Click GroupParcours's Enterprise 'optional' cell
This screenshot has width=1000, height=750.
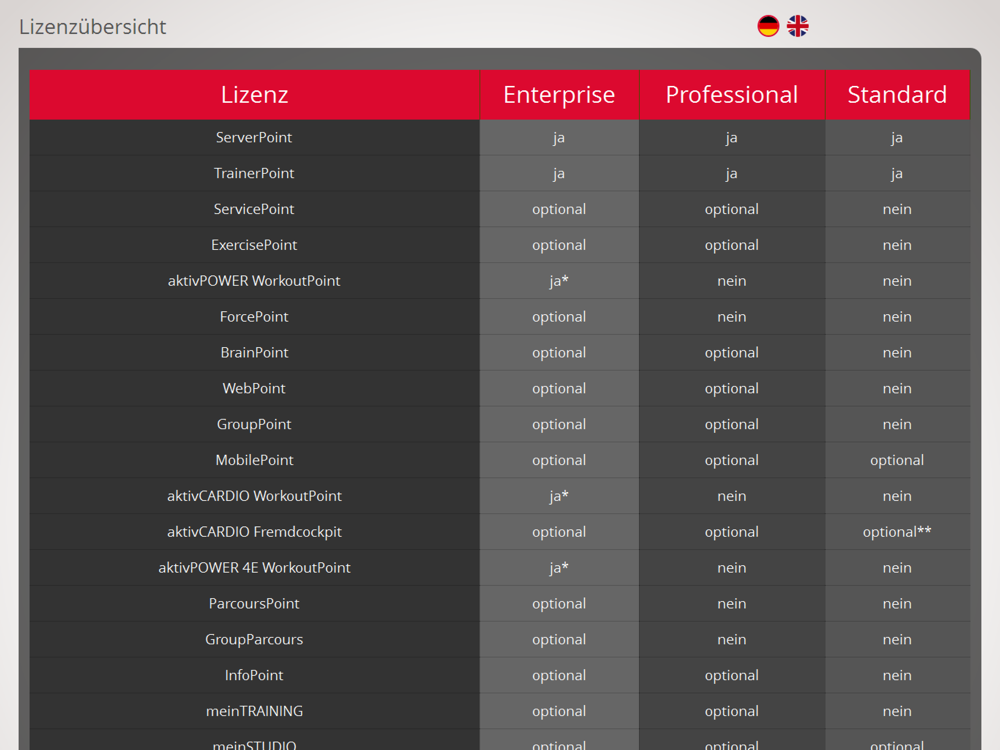coord(559,639)
